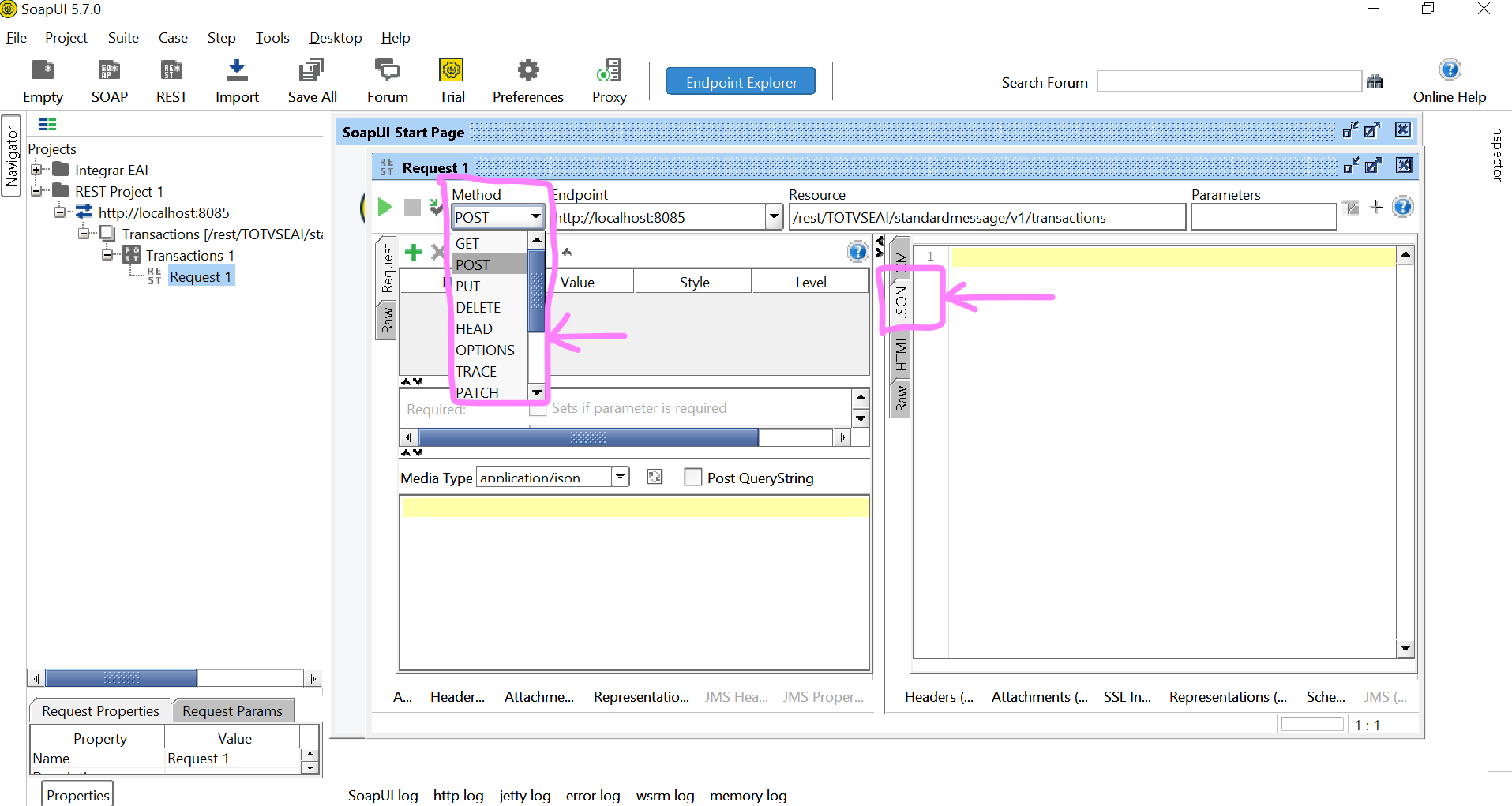This screenshot has width=1512, height=806.
Task: Minimize the SoapUI Start Page panel
Action: (1350, 129)
